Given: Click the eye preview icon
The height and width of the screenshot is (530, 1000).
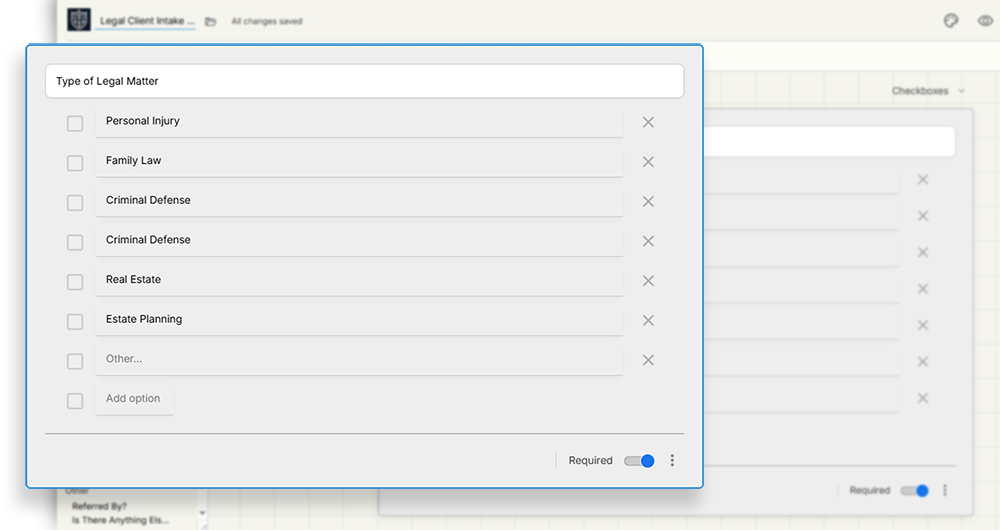Looking at the screenshot, I should (984, 20).
